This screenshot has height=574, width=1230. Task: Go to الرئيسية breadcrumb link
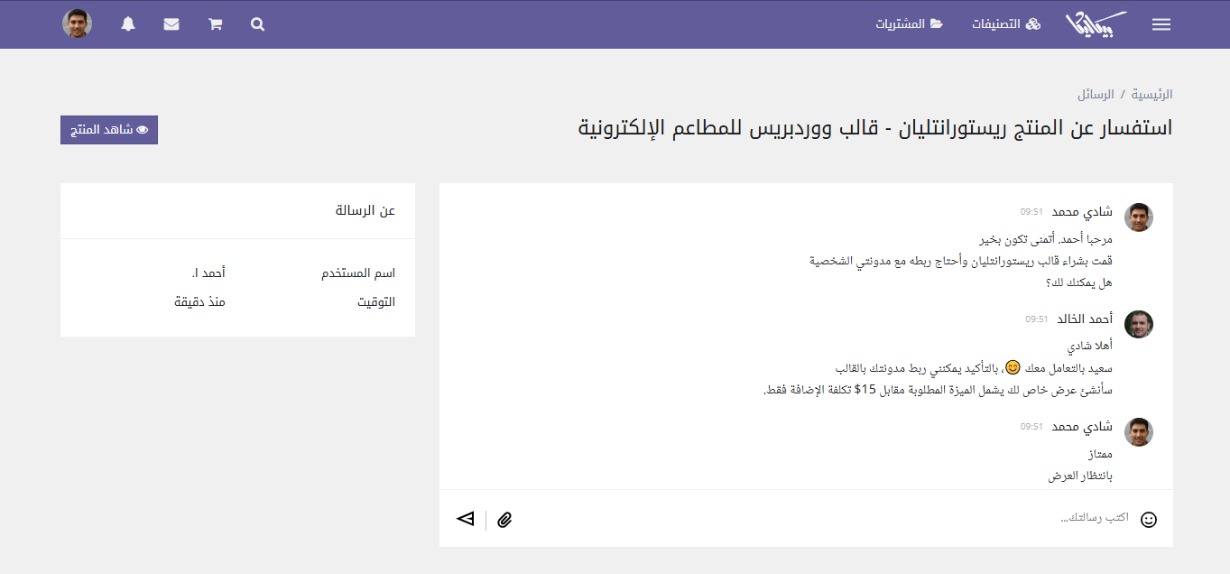[x=1151, y=94]
